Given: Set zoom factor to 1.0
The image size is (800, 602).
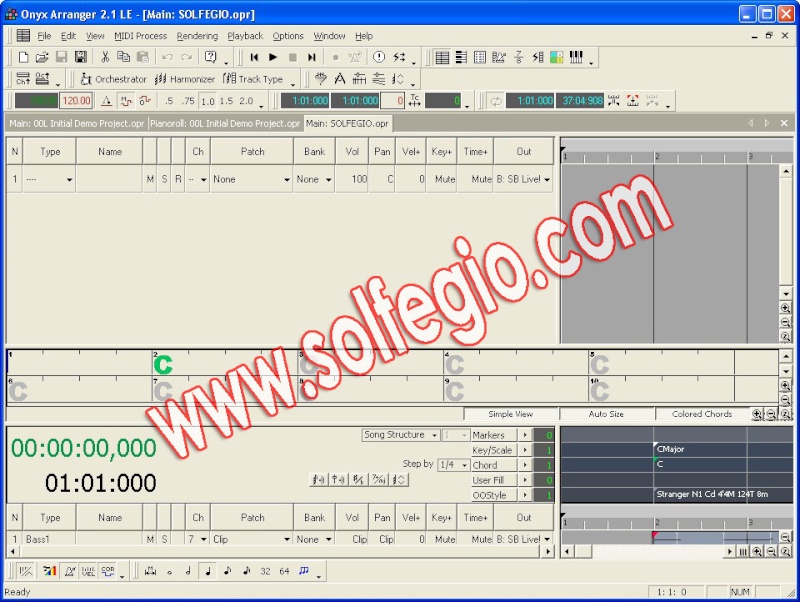Looking at the screenshot, I should click(x=208, y=101).
